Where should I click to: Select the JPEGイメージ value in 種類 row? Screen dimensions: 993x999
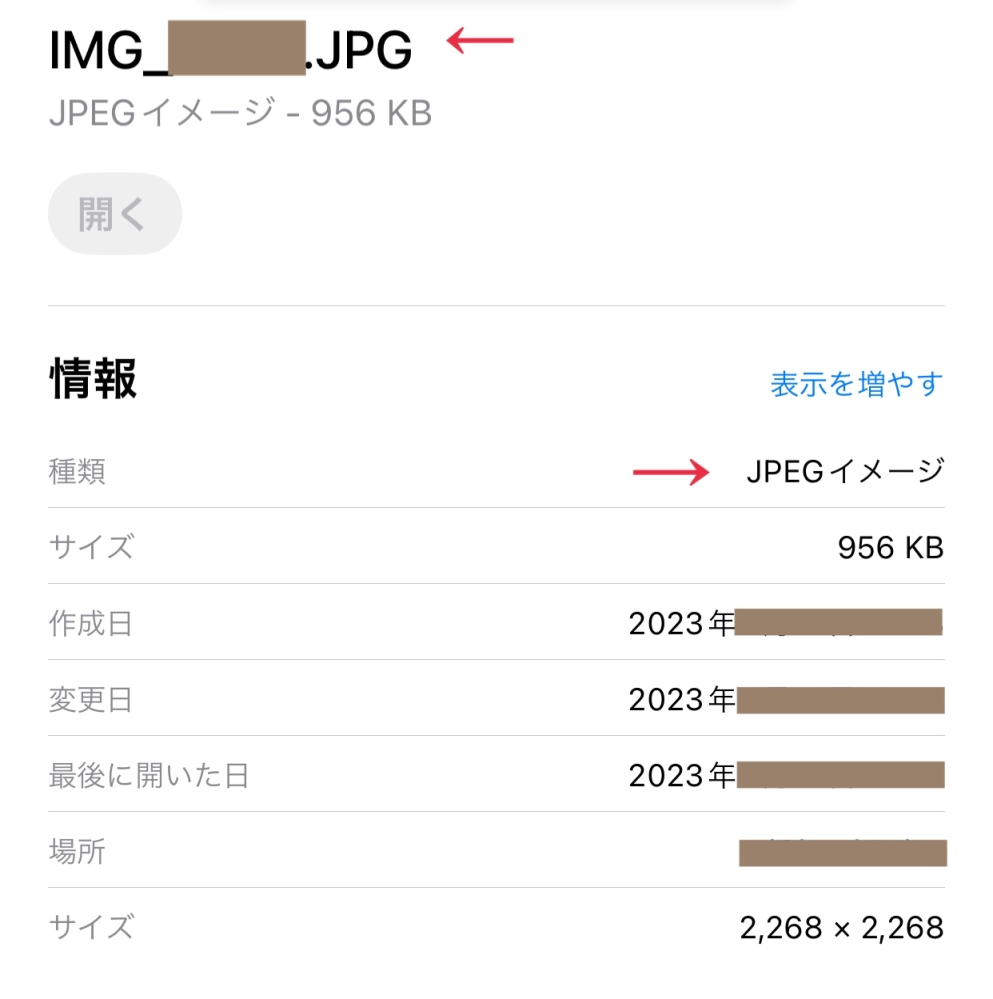845,472
